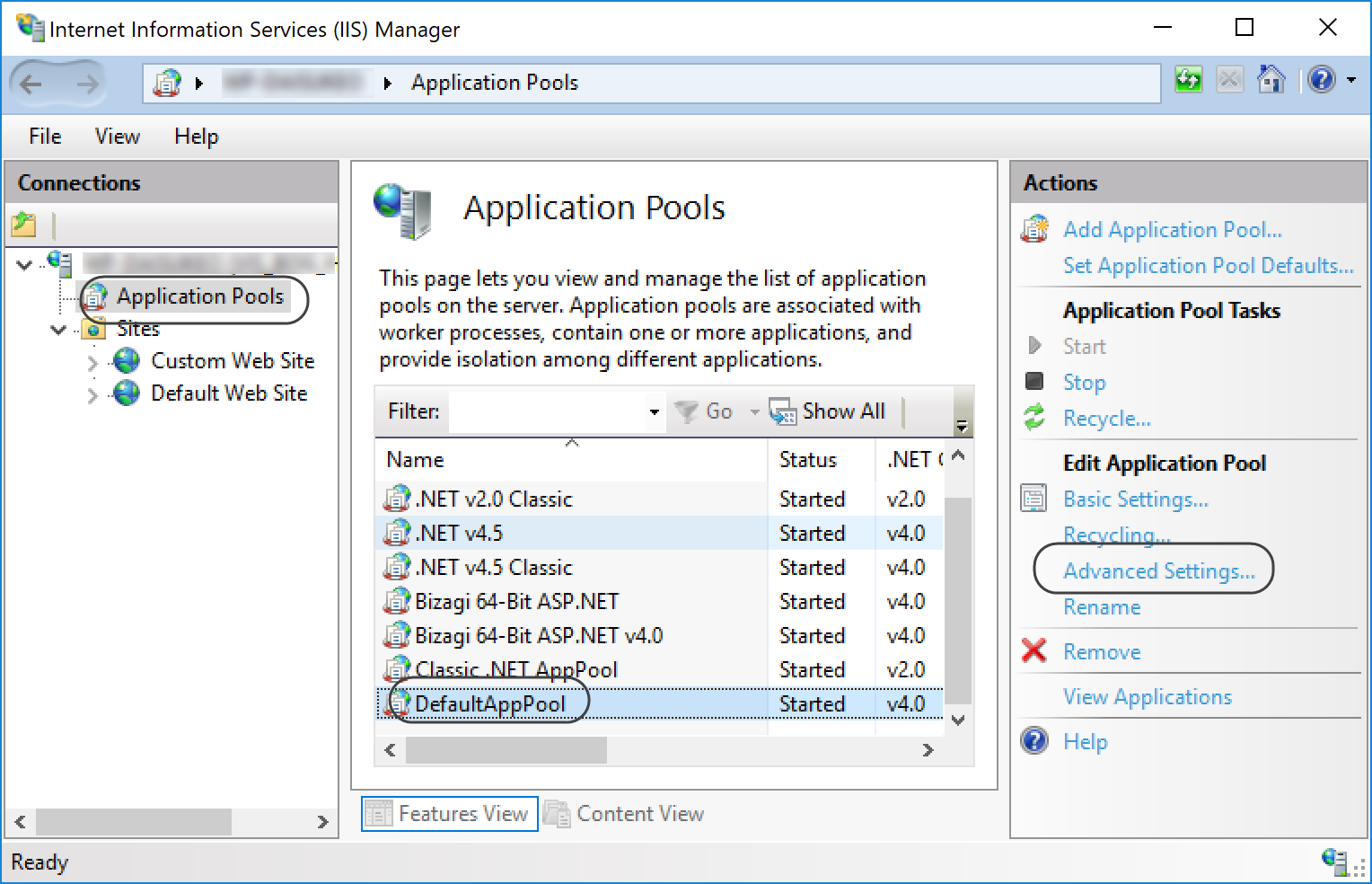This screenshot has width=1372, height=884.
Task: Click the Add Application Pool icon
Action: click(1034, 229)
